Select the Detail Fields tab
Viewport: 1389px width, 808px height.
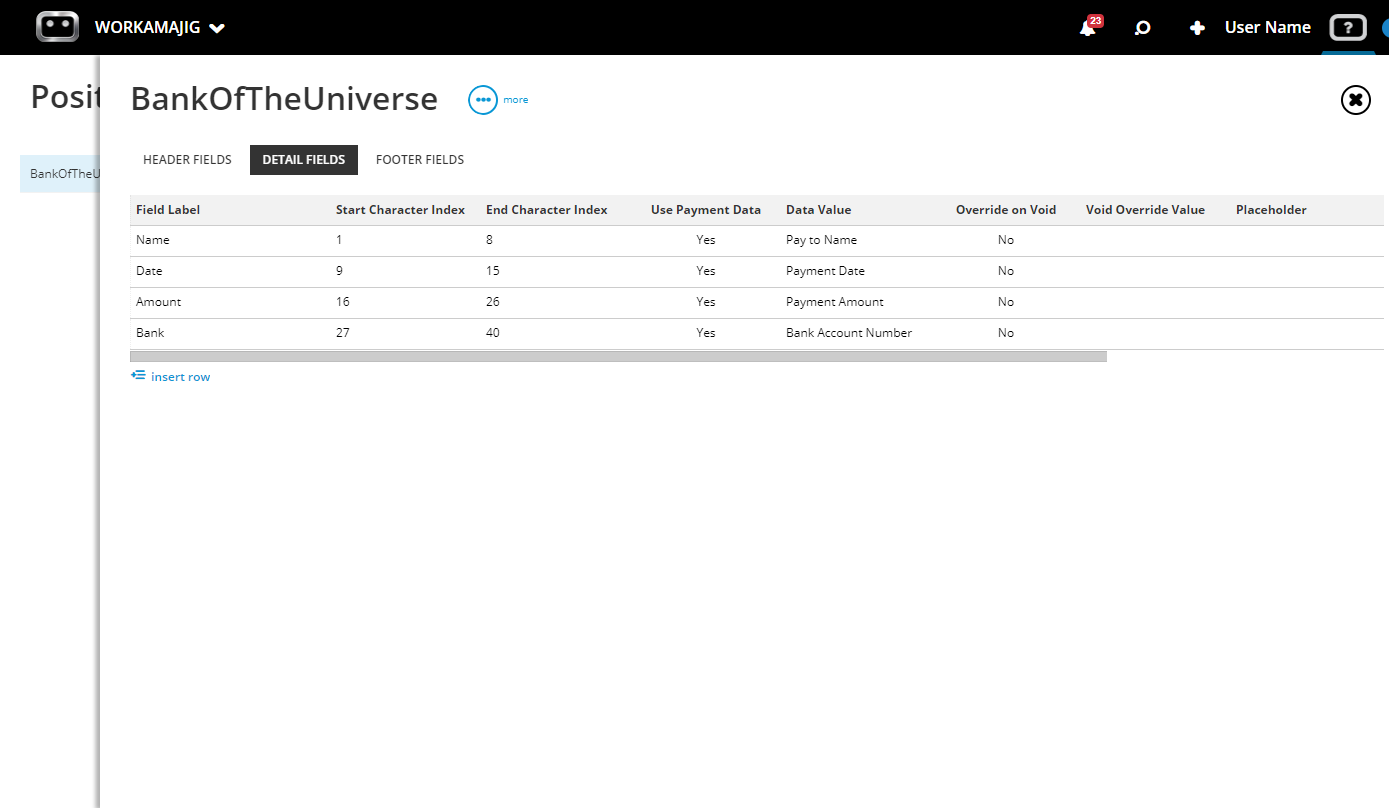click(304, 160)
